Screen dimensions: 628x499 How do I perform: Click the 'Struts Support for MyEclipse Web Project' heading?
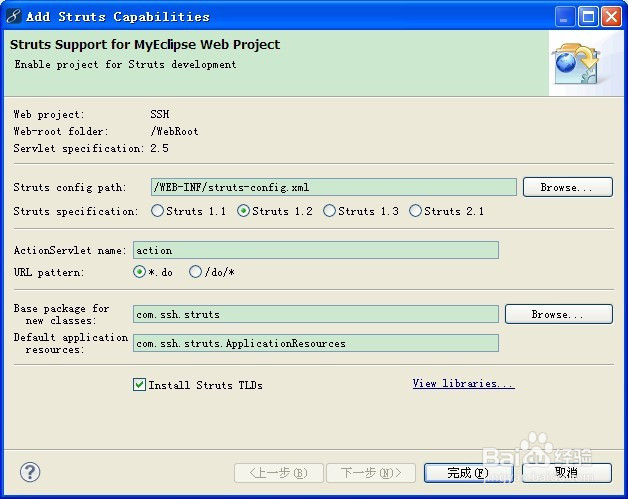click(x=145, y=44)
